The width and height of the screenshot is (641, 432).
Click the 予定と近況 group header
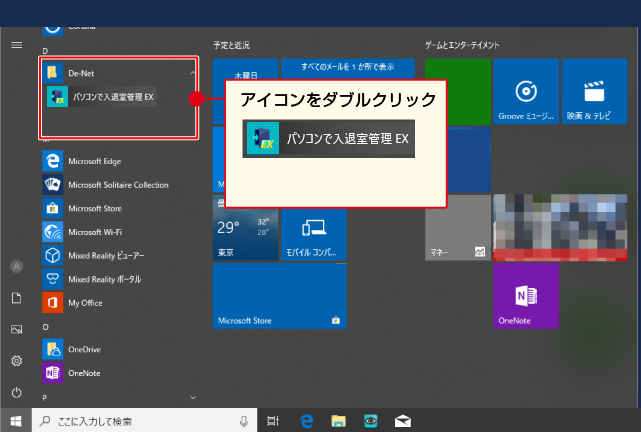(x=231, y=45)
